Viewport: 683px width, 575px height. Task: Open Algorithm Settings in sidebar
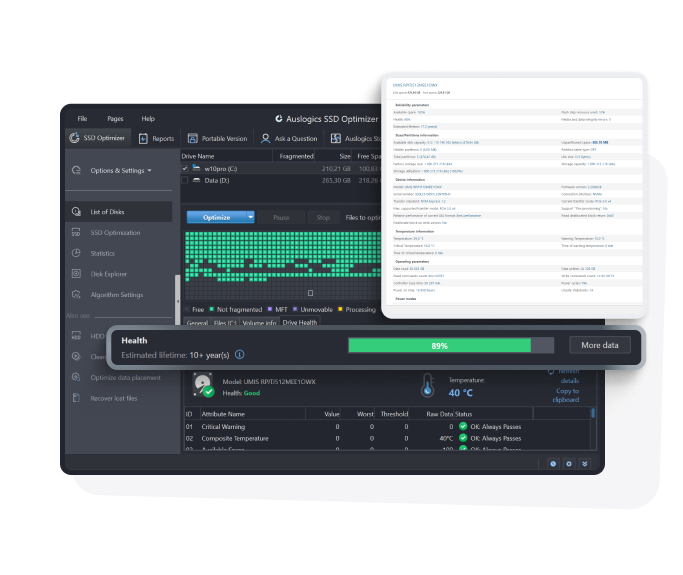click(x=118, y=295)
